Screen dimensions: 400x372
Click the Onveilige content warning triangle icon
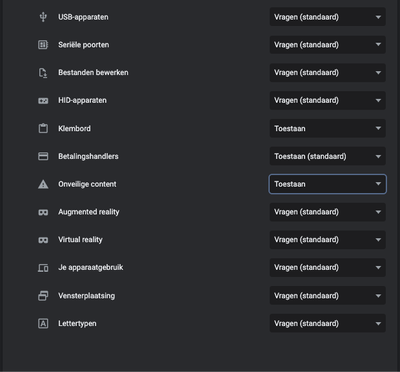click(43, 184)
